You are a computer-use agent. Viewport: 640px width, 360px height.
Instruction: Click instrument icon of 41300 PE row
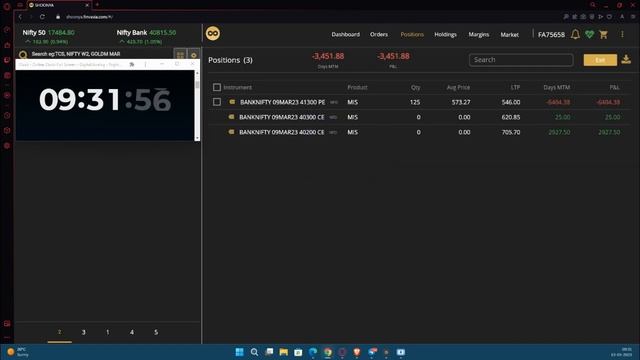232,102
